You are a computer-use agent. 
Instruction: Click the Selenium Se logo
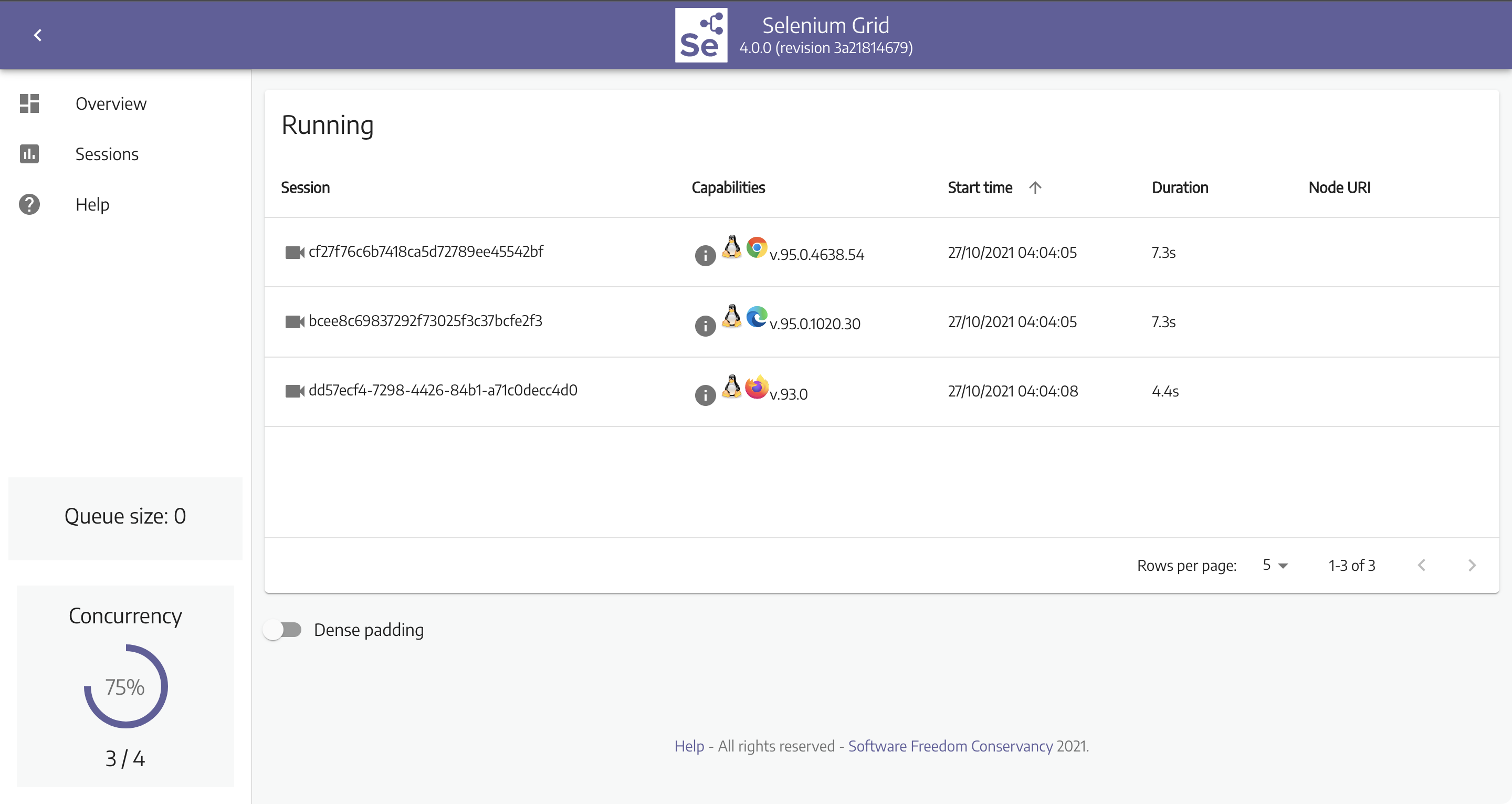(701, 35)
